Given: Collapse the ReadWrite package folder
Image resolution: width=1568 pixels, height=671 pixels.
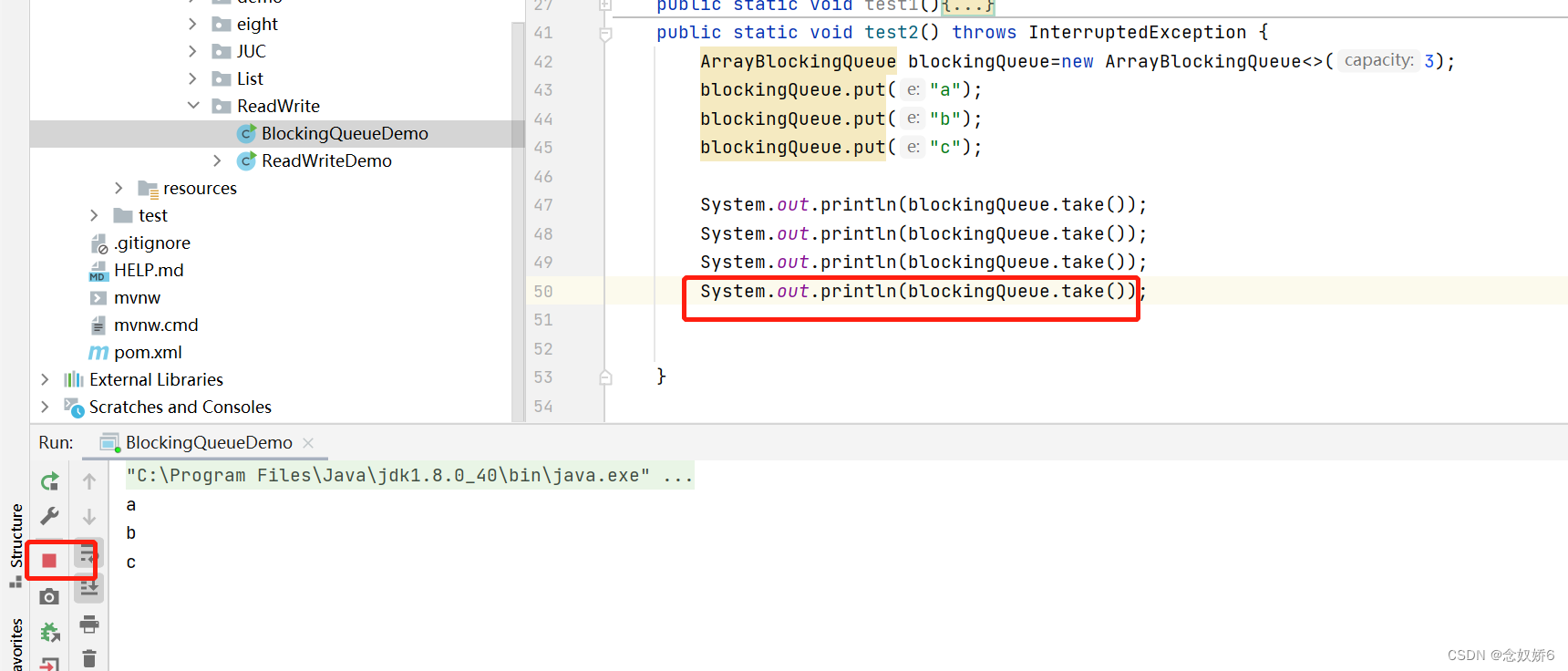Looking at the screenshot, I should coord(193,106).
